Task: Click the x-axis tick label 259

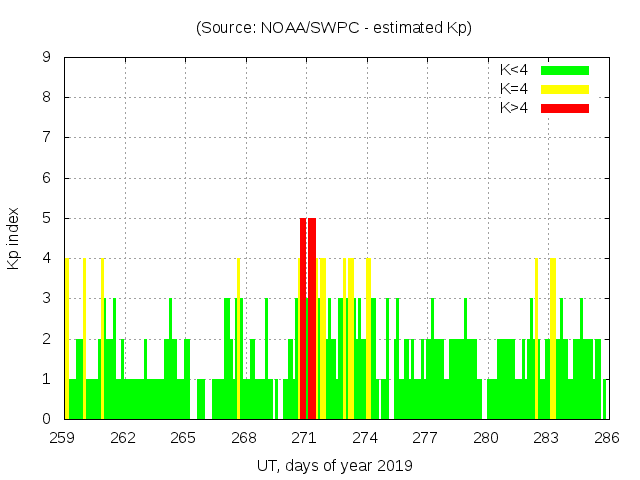Action: pyautogui.click(x=62, y=438)
